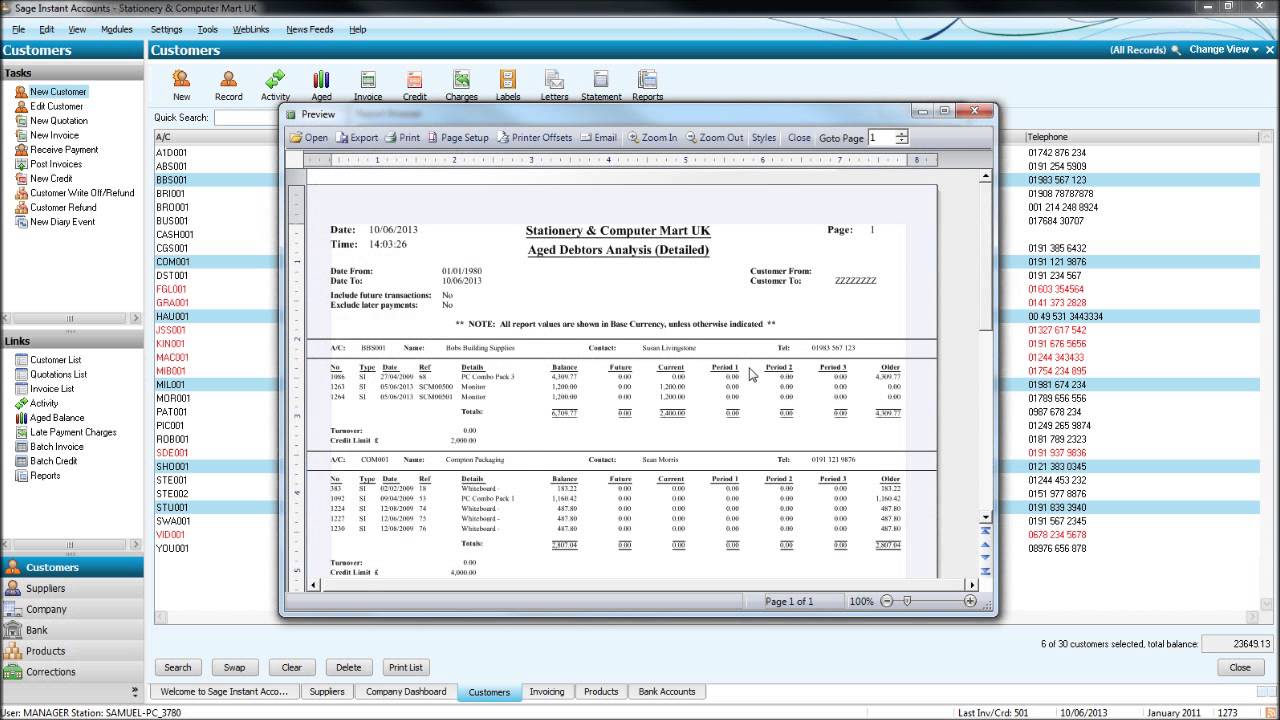Select Edit Customer task
The height and width of the screenshot is (720, 1280).
click(56, 106)
